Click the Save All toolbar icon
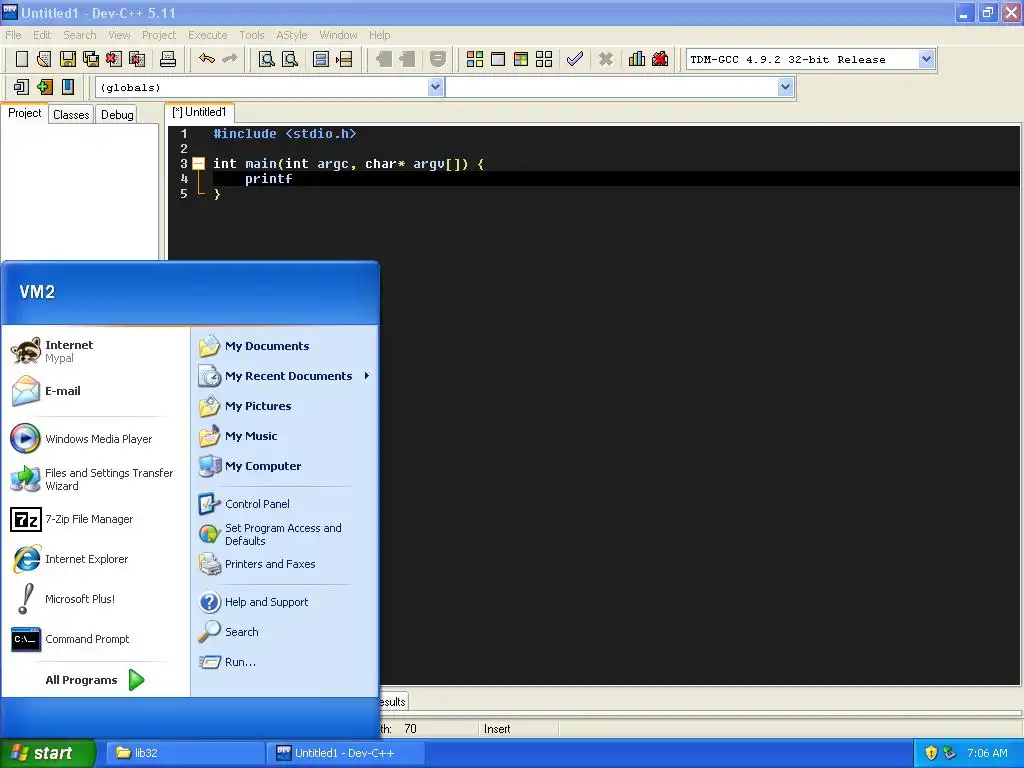Image resolution: width=1024 pixels, height=768 pixels. (x=91, y=59)
